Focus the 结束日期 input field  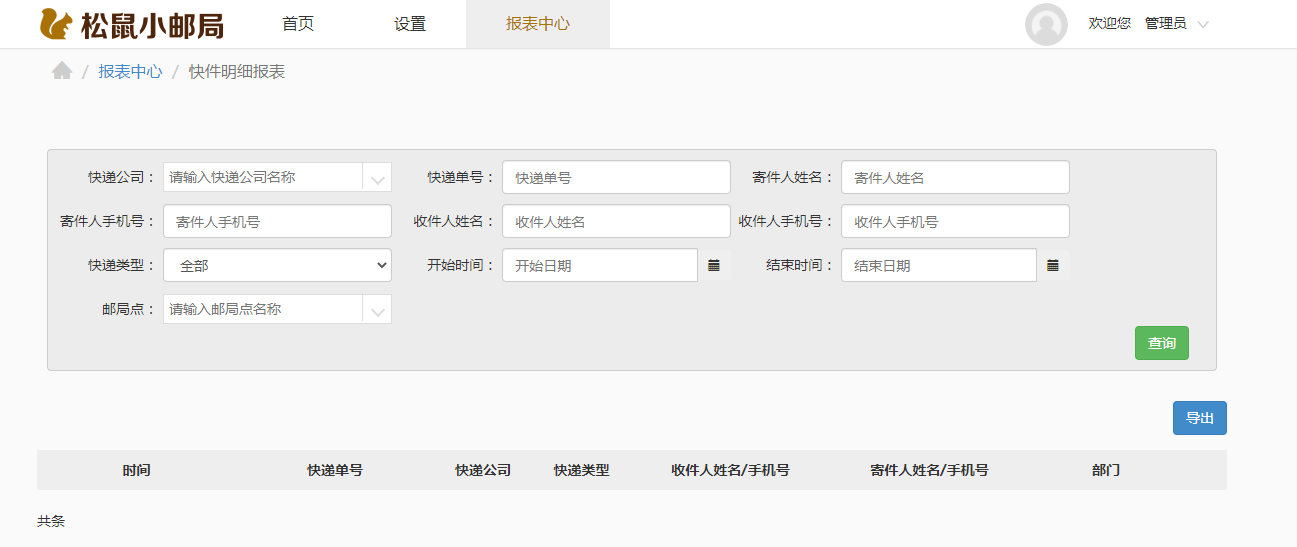point(939,265)
